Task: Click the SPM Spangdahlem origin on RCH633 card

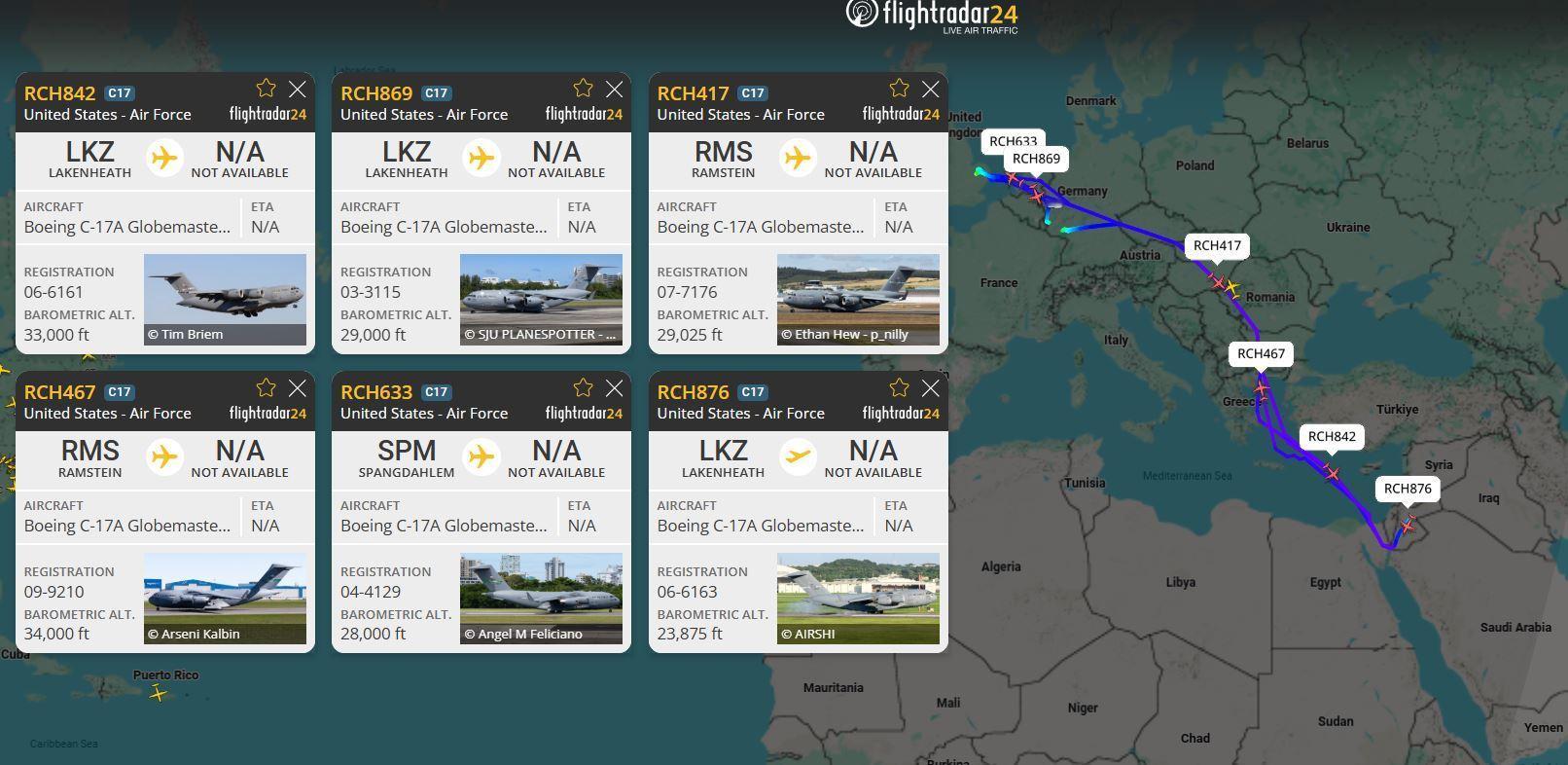Action: coord(407,458)
